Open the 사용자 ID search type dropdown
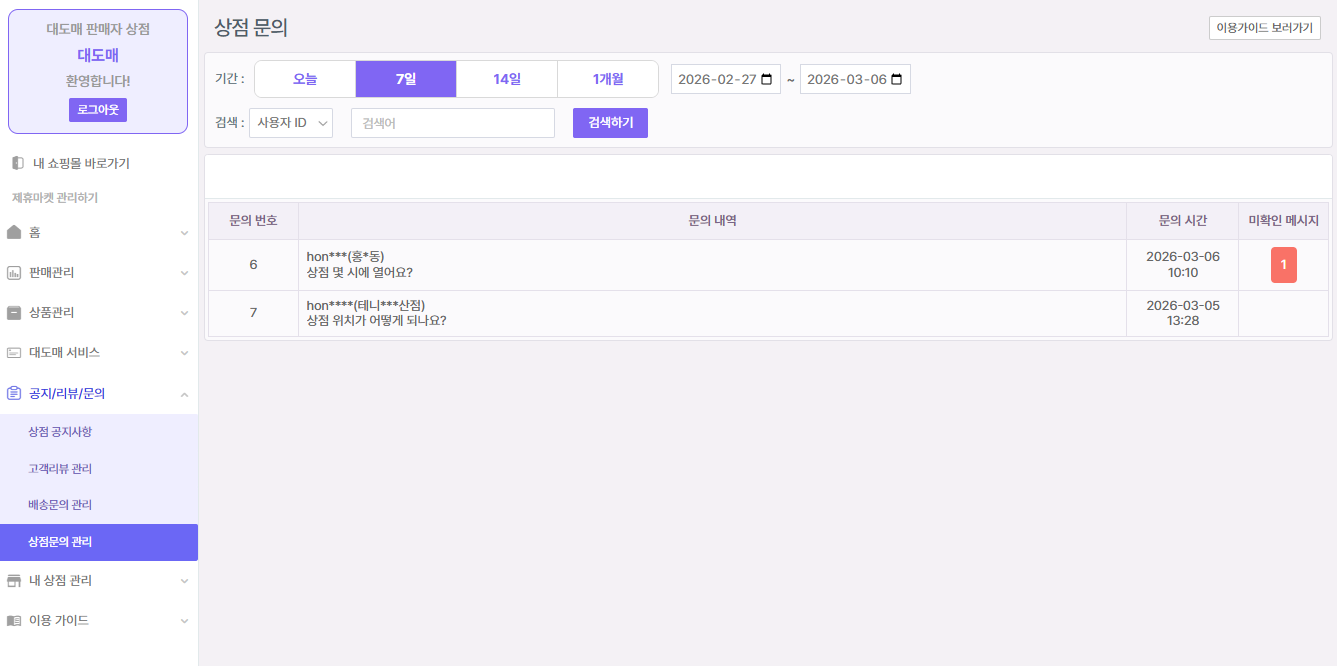Image resolution: width=1337 pixels, height=666 pixels. click(x=291, y=123)
